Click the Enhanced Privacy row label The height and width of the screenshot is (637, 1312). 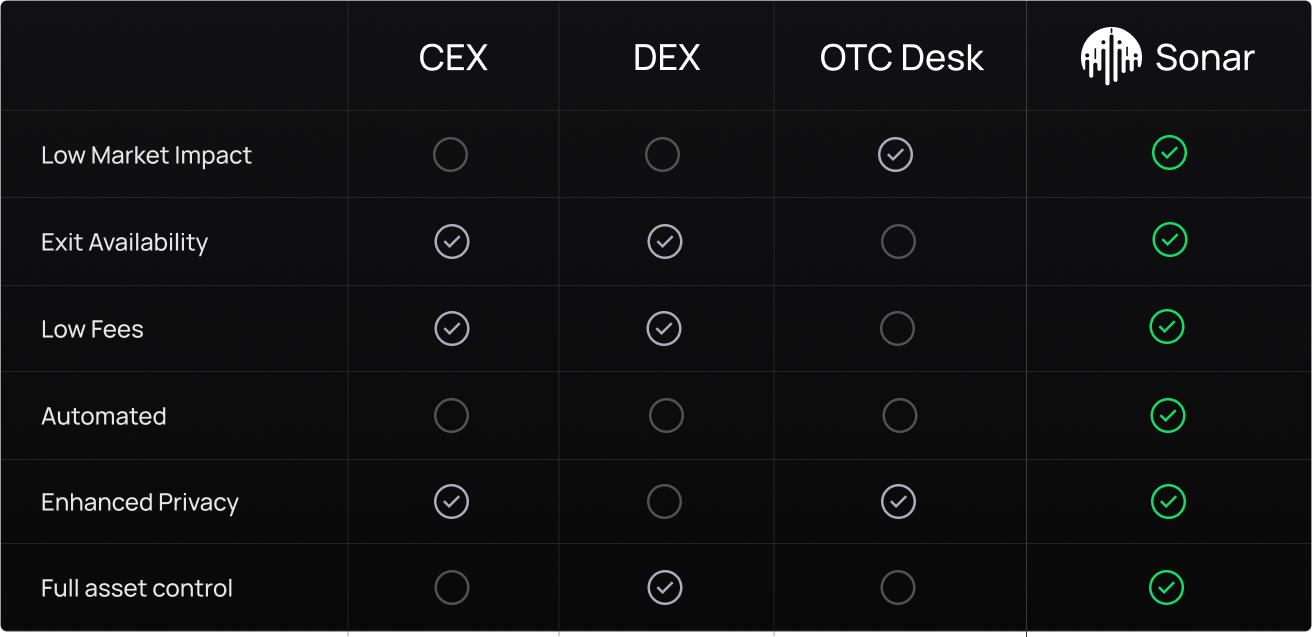click(x=140, y=502)
